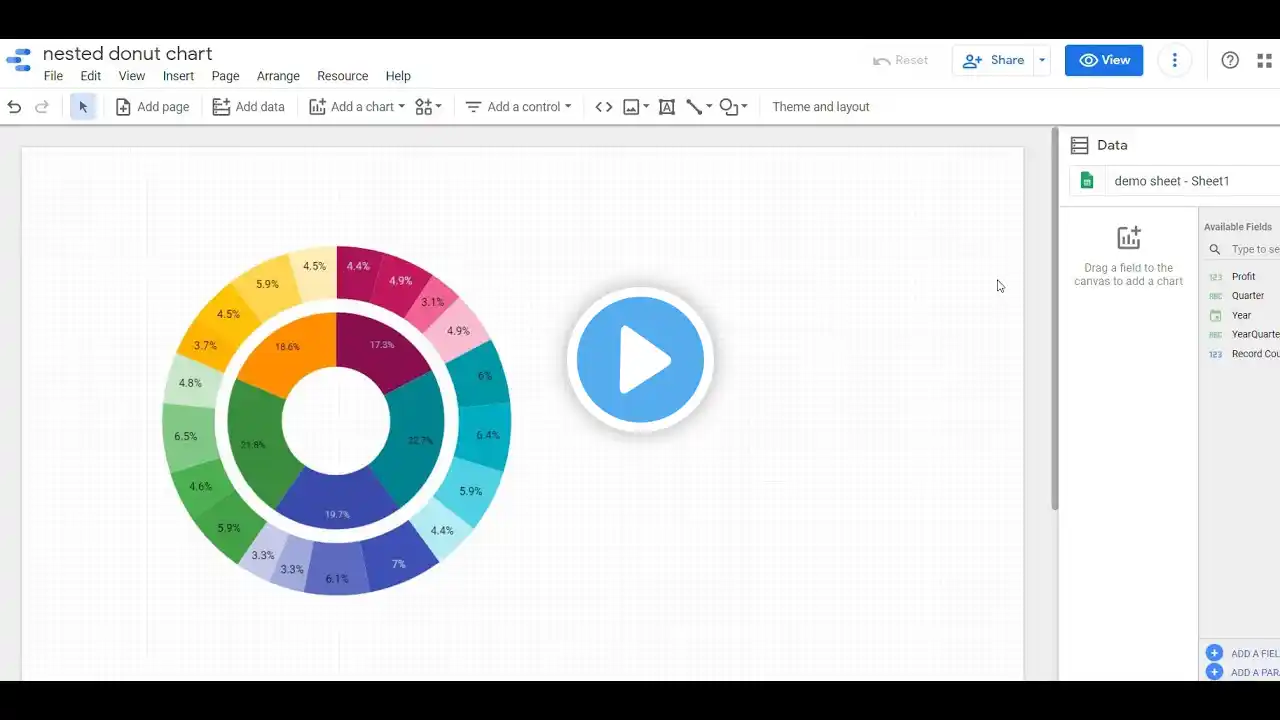Viewport: 1280px width, 720px height.
Task: Select the Year field
Action: coord(1243,315)
